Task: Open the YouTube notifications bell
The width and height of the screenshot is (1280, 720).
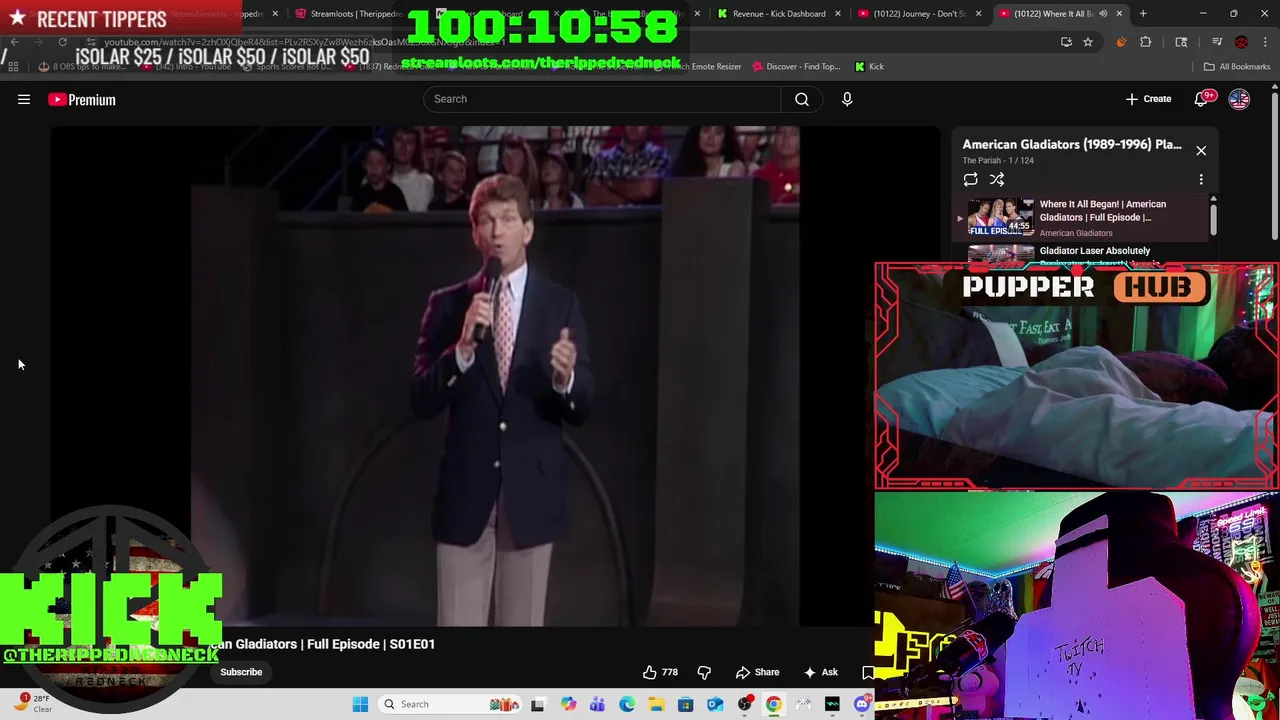Action: [x=1202, y=99]
